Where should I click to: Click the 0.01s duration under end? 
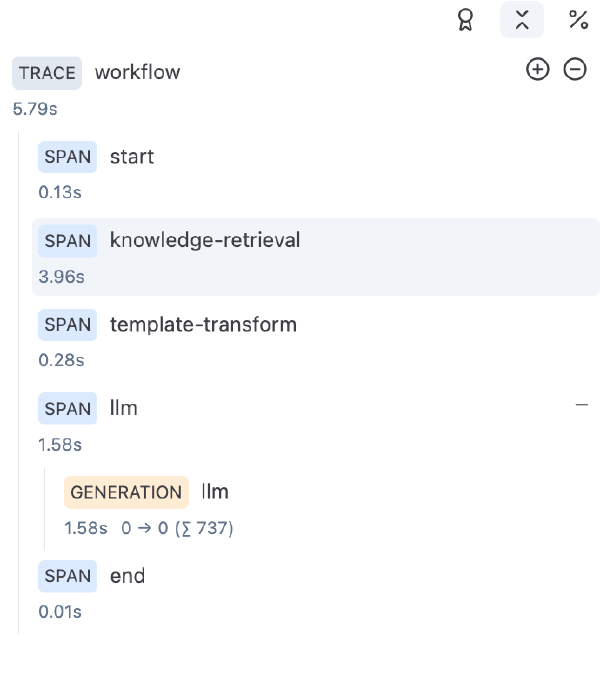click(x=60, y=611)
